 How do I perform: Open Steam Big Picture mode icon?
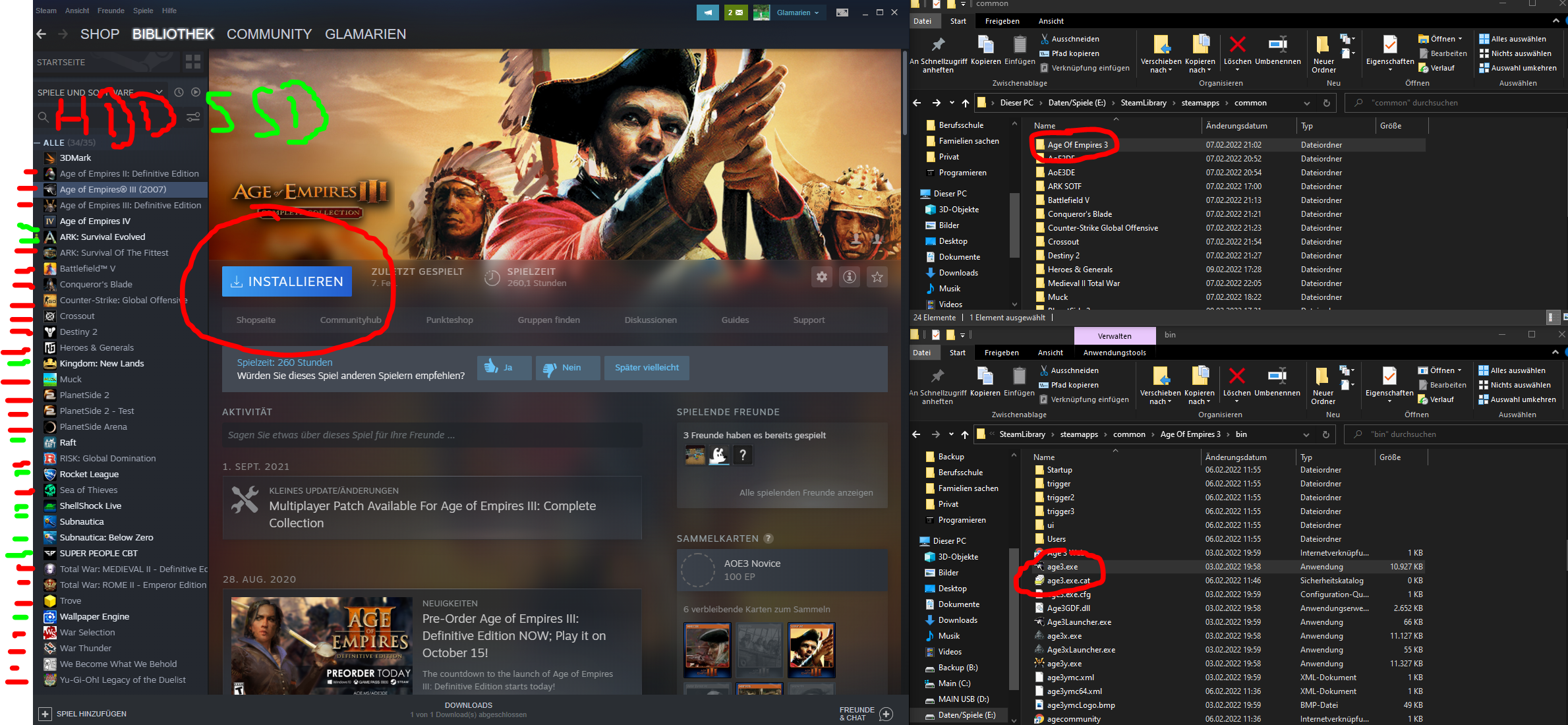pyautogui.click(x=842, y=13)
